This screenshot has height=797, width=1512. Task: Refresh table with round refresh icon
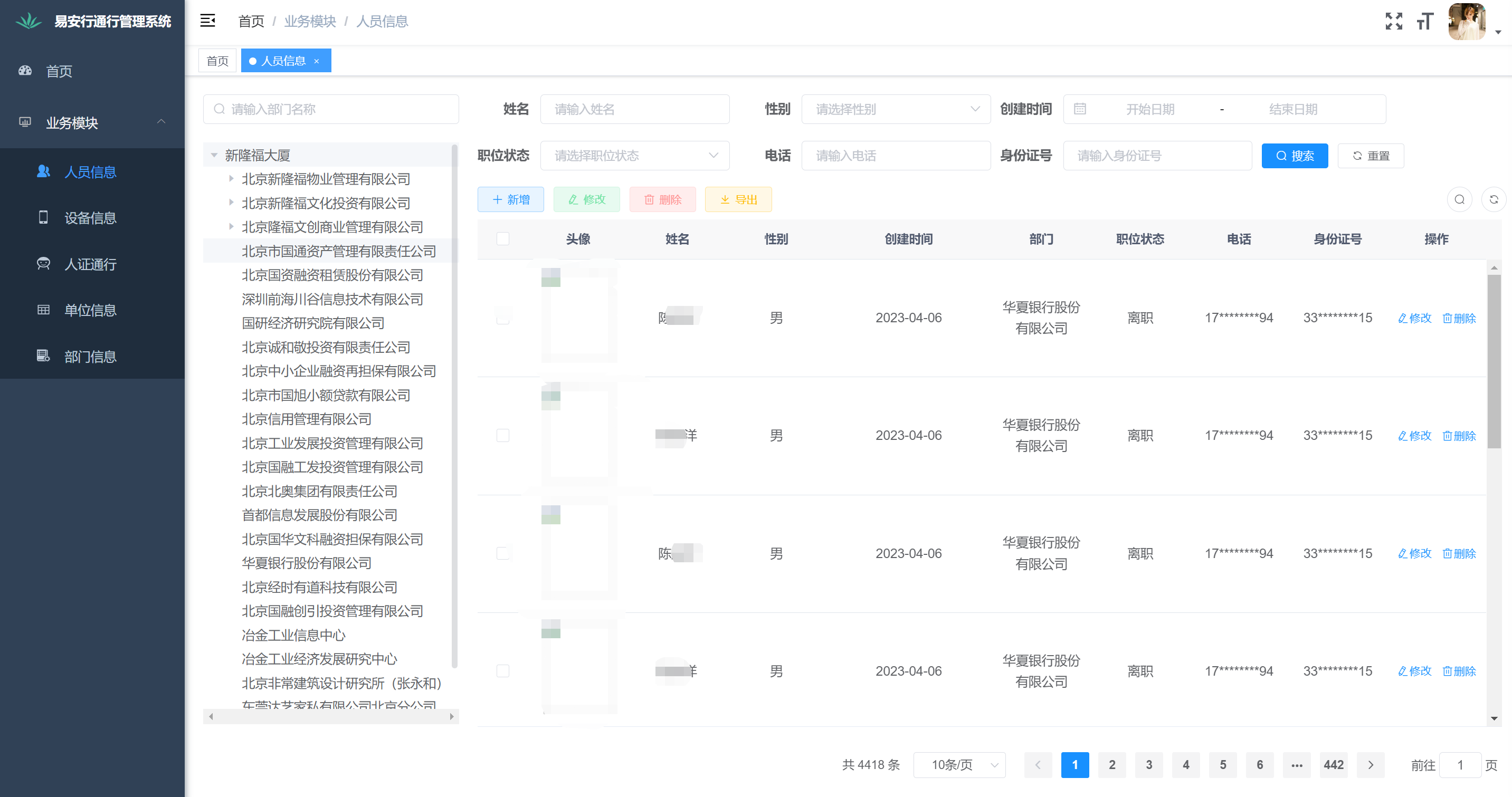(1493, 199)
